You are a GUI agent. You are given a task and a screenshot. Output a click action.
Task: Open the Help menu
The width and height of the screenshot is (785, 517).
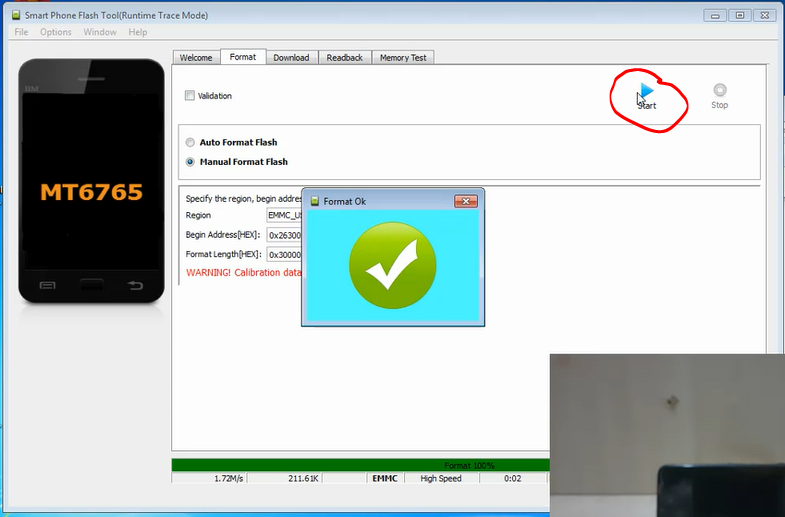pos(138,32)
